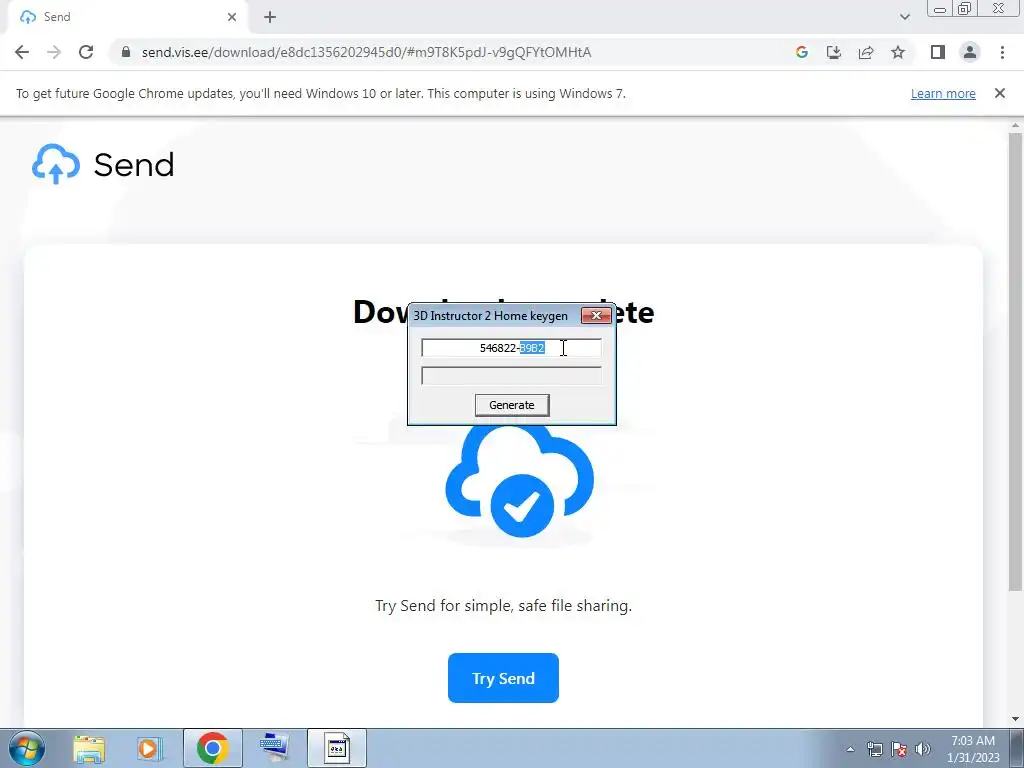Screen dimensions: 1024x768
Task: View site information lock icon
Action: click(126, 52)
